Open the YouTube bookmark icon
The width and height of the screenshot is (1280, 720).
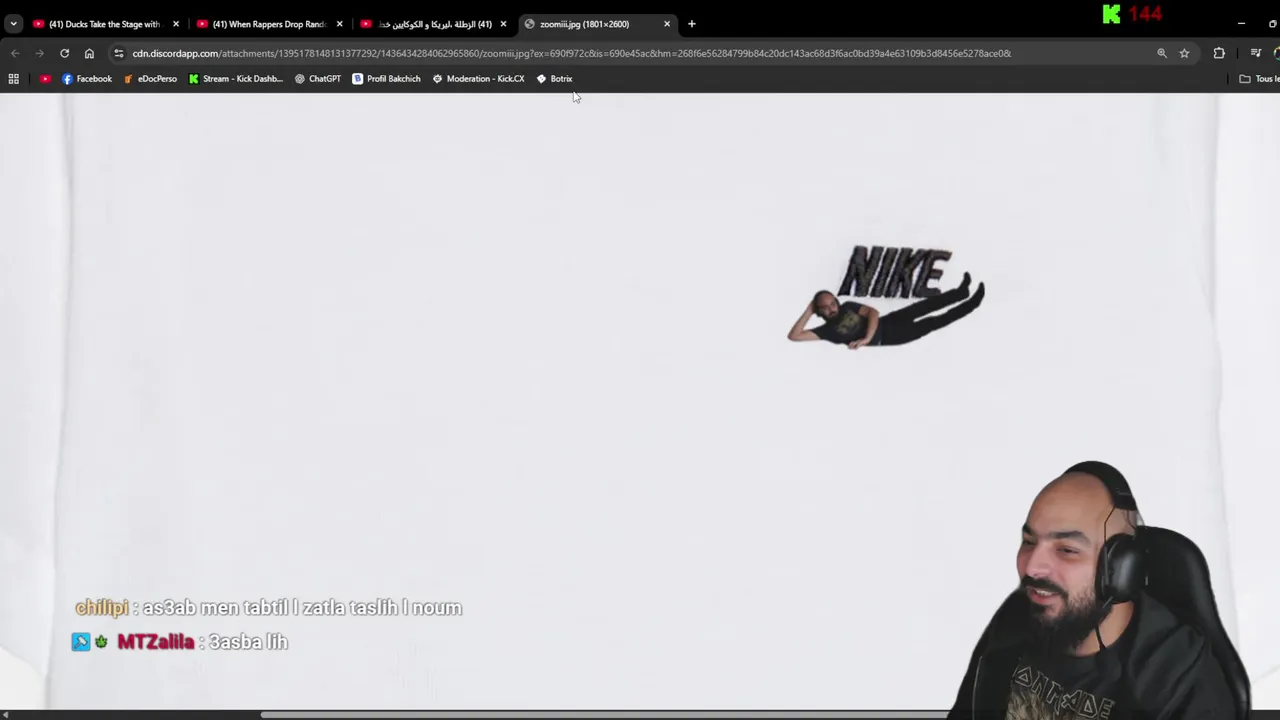pyautogui.click(x=45, y=78)
